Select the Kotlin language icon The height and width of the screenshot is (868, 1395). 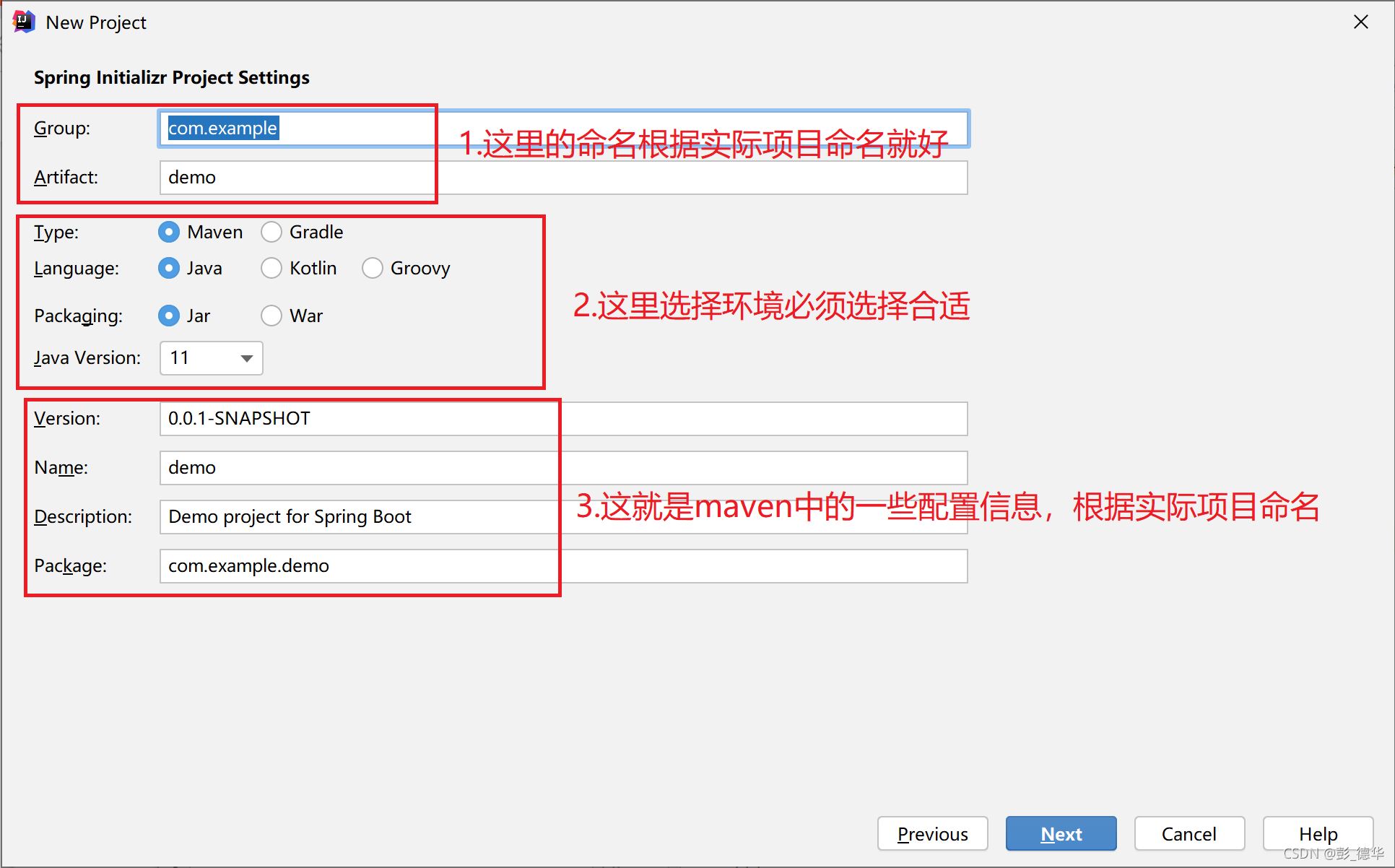point(271,267)
